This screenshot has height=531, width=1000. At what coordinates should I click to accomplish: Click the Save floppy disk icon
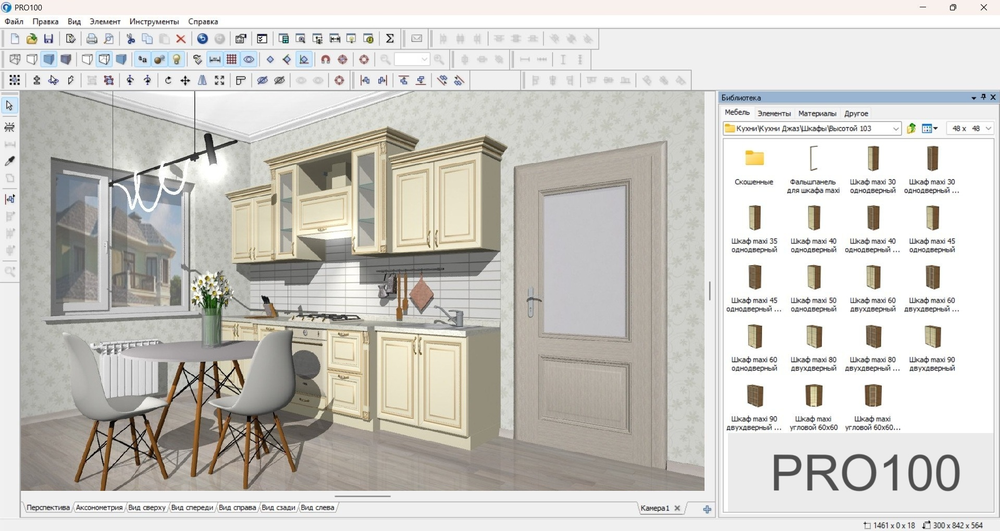[48, 39]
